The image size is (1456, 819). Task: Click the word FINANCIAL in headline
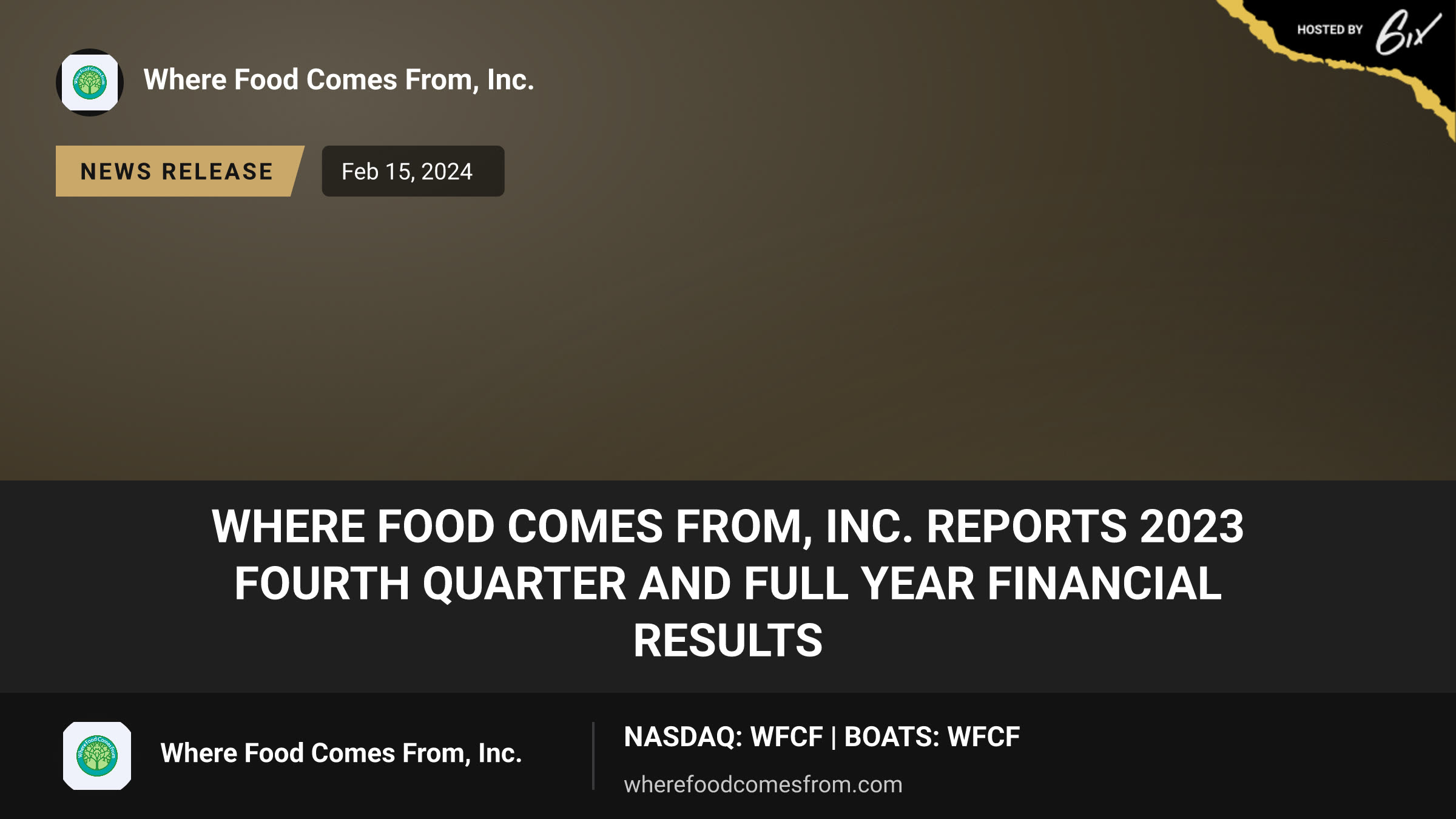click(x=1104, y=584)
